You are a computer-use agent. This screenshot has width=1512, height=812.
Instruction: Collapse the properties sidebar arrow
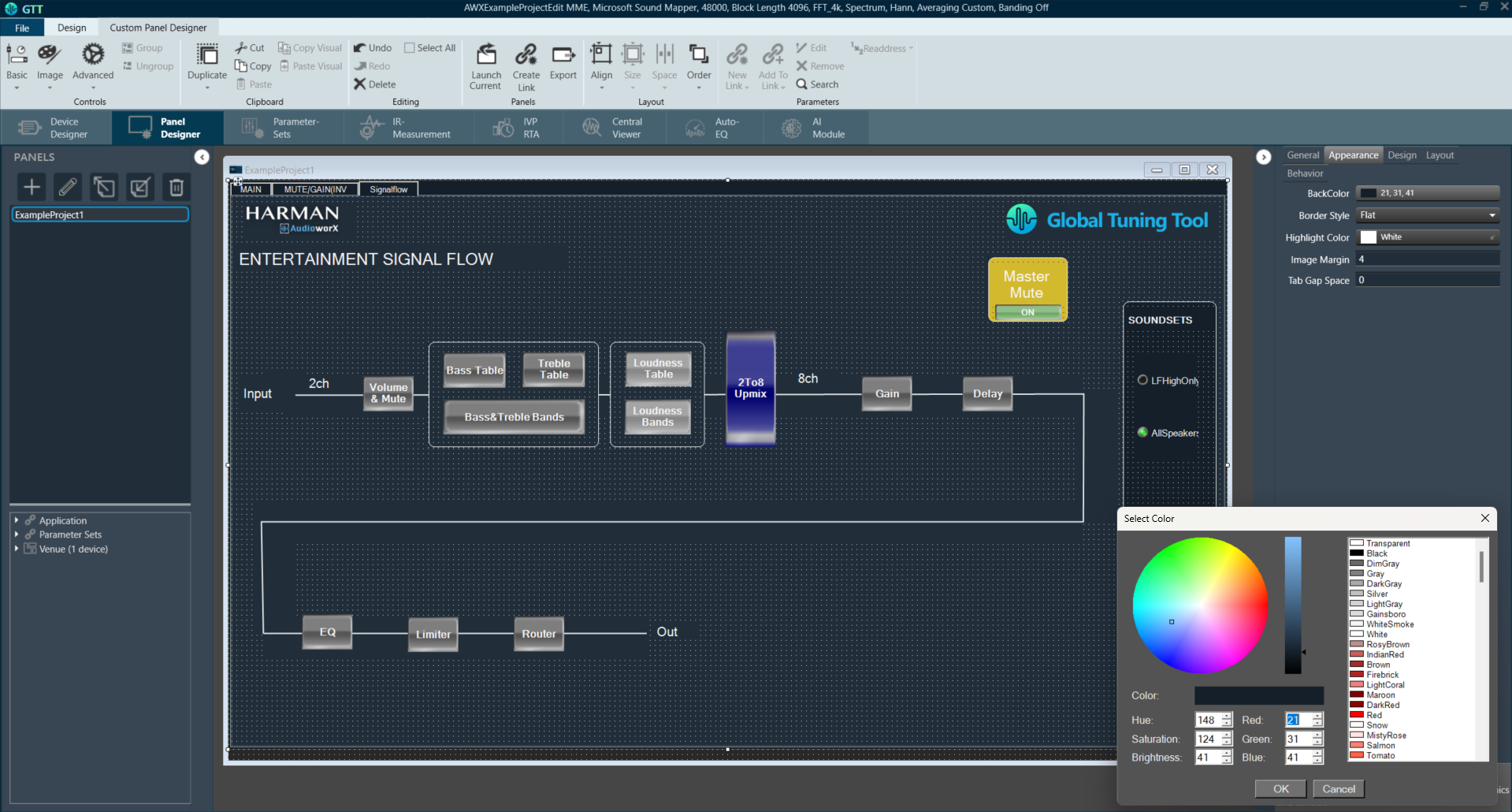[x=1264, y=157]
